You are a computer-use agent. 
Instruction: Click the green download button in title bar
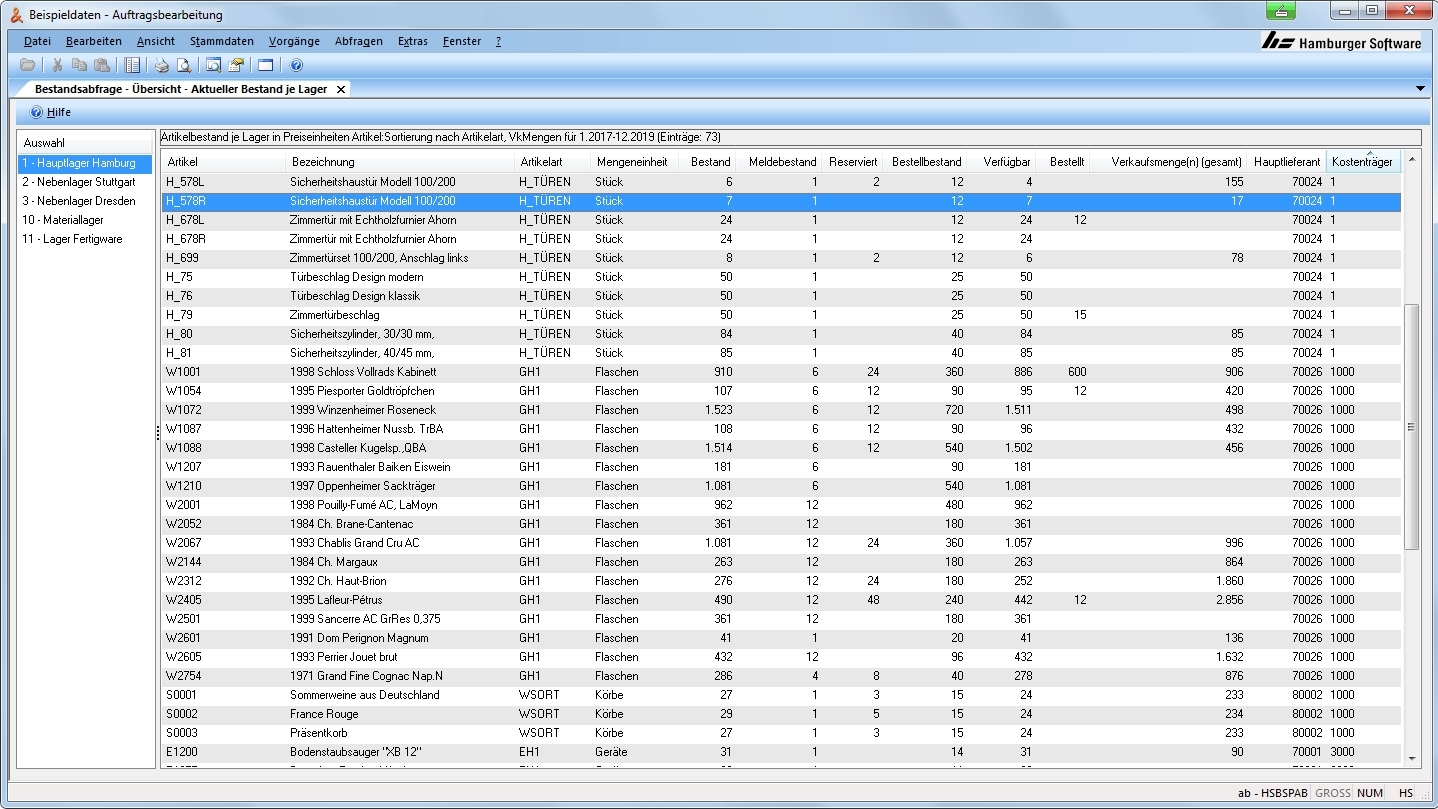click(1281, 11)
